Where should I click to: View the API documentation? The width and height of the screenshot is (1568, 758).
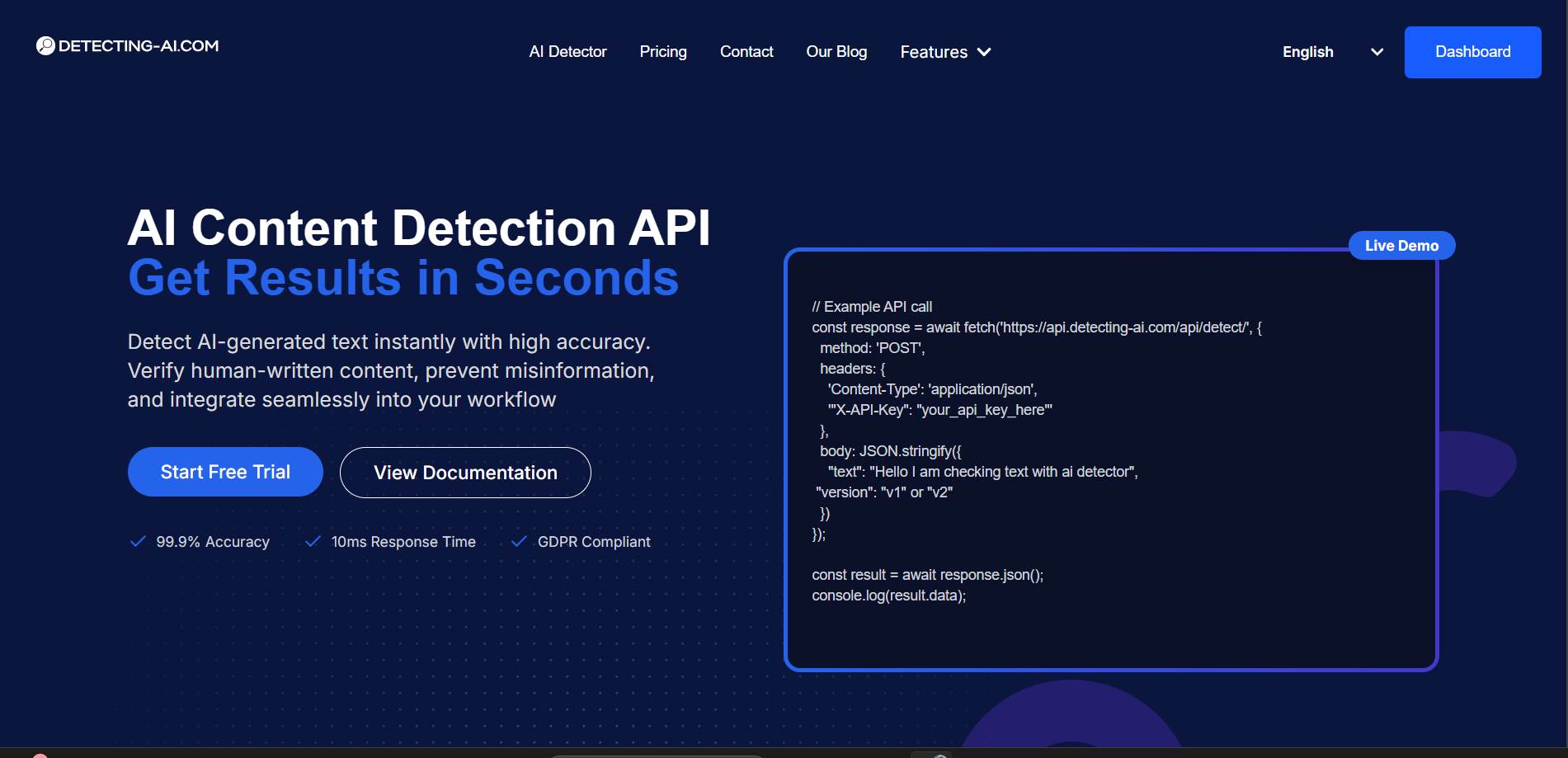[x=464, y=472]
